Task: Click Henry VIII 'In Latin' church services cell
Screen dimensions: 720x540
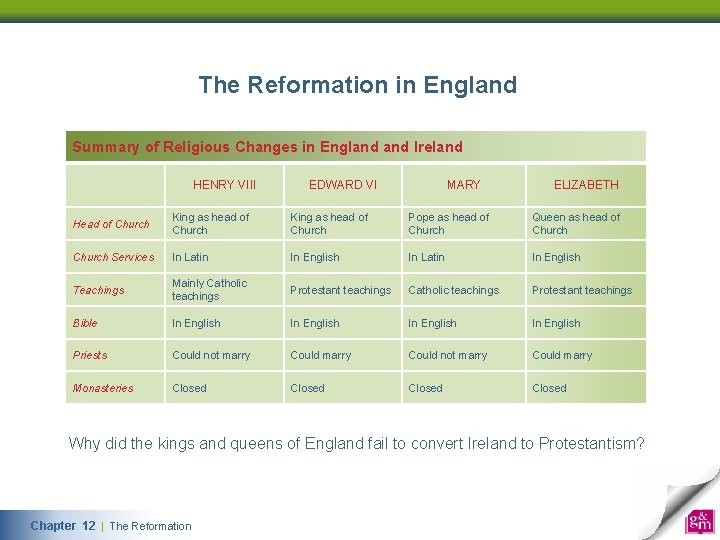Action: tap(224, 257)
